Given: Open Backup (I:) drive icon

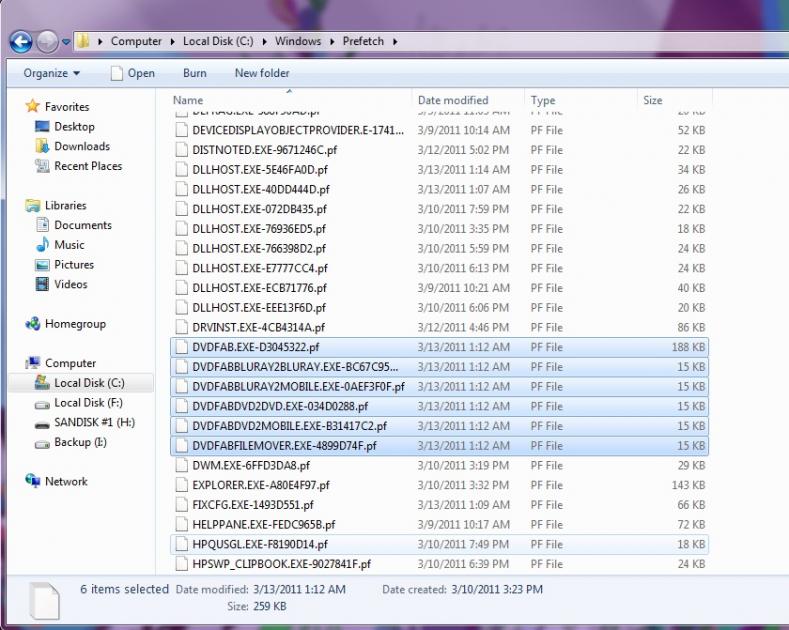Looking at the screenshot, I should point(42,443).
